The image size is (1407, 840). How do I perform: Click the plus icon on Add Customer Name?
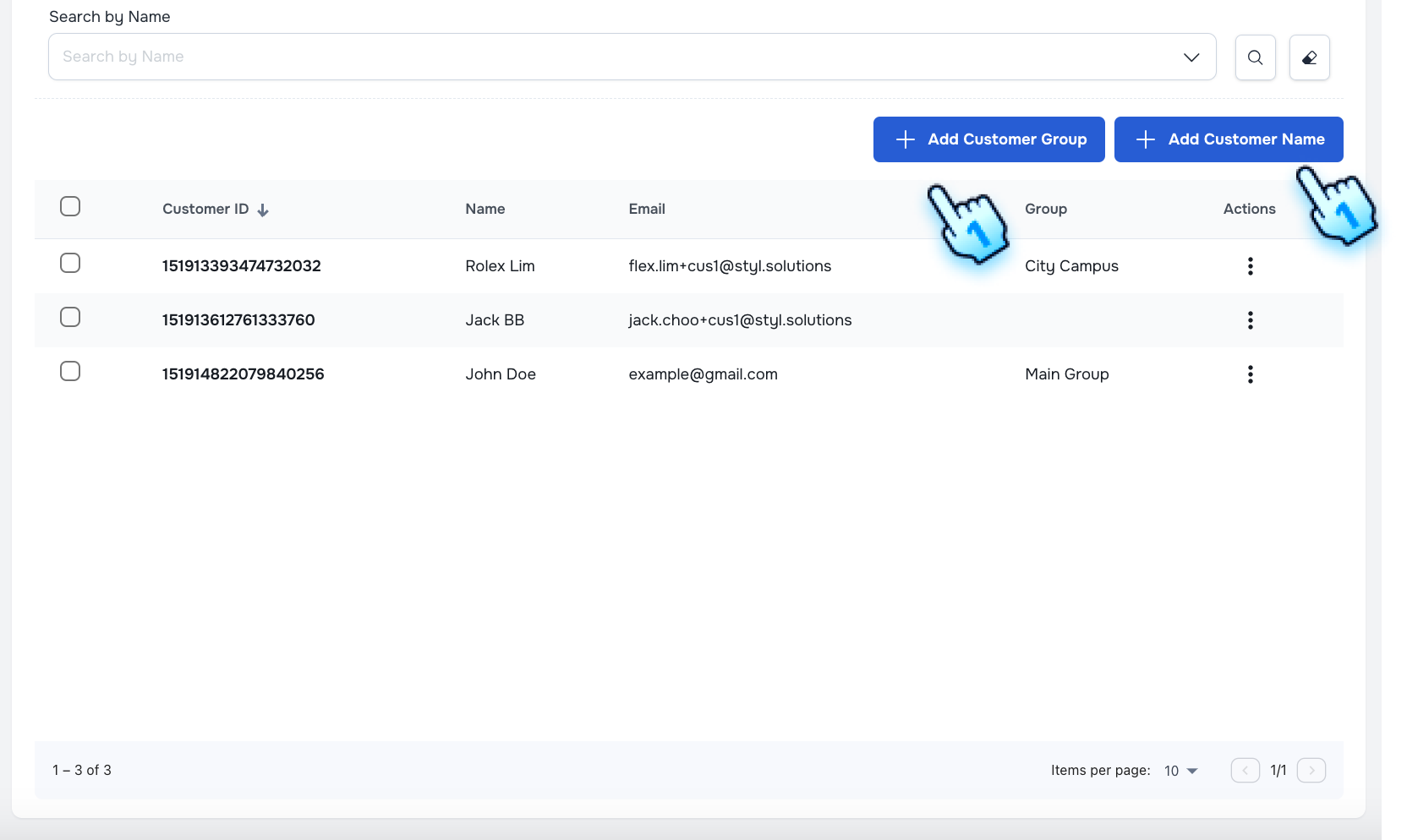click(x=1146, y=139)
